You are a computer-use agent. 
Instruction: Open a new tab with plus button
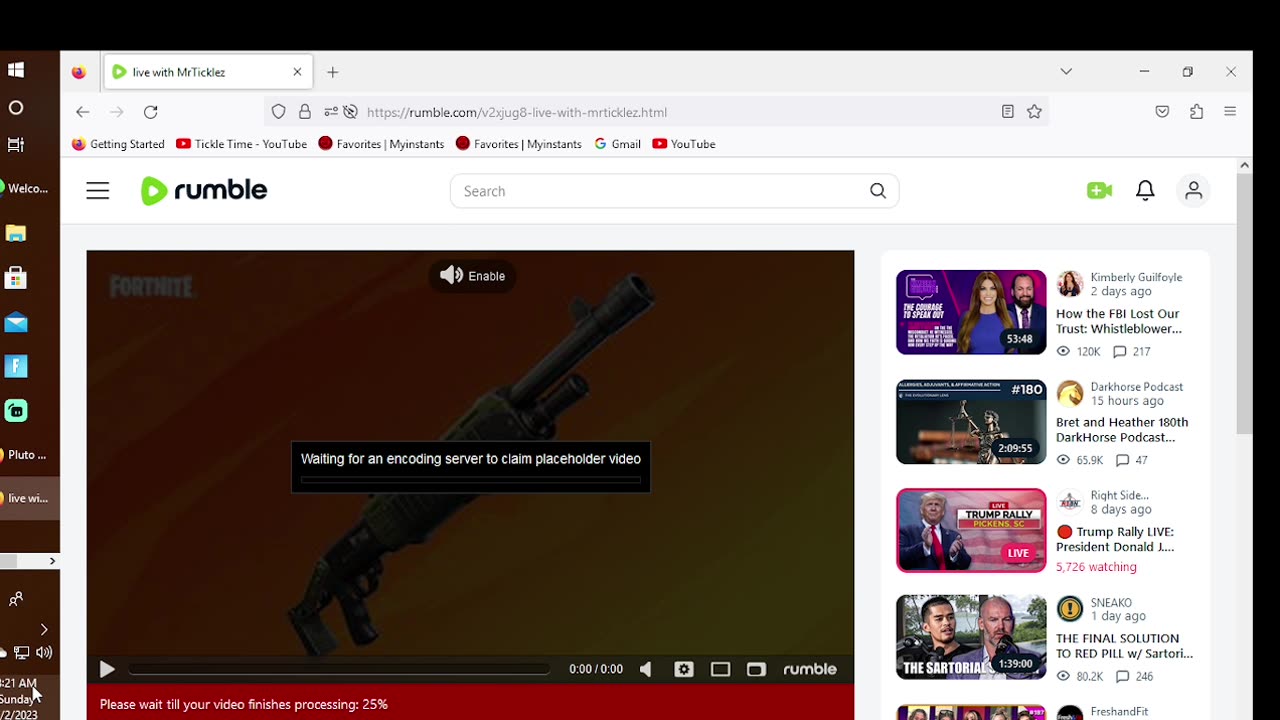point(333,72)
